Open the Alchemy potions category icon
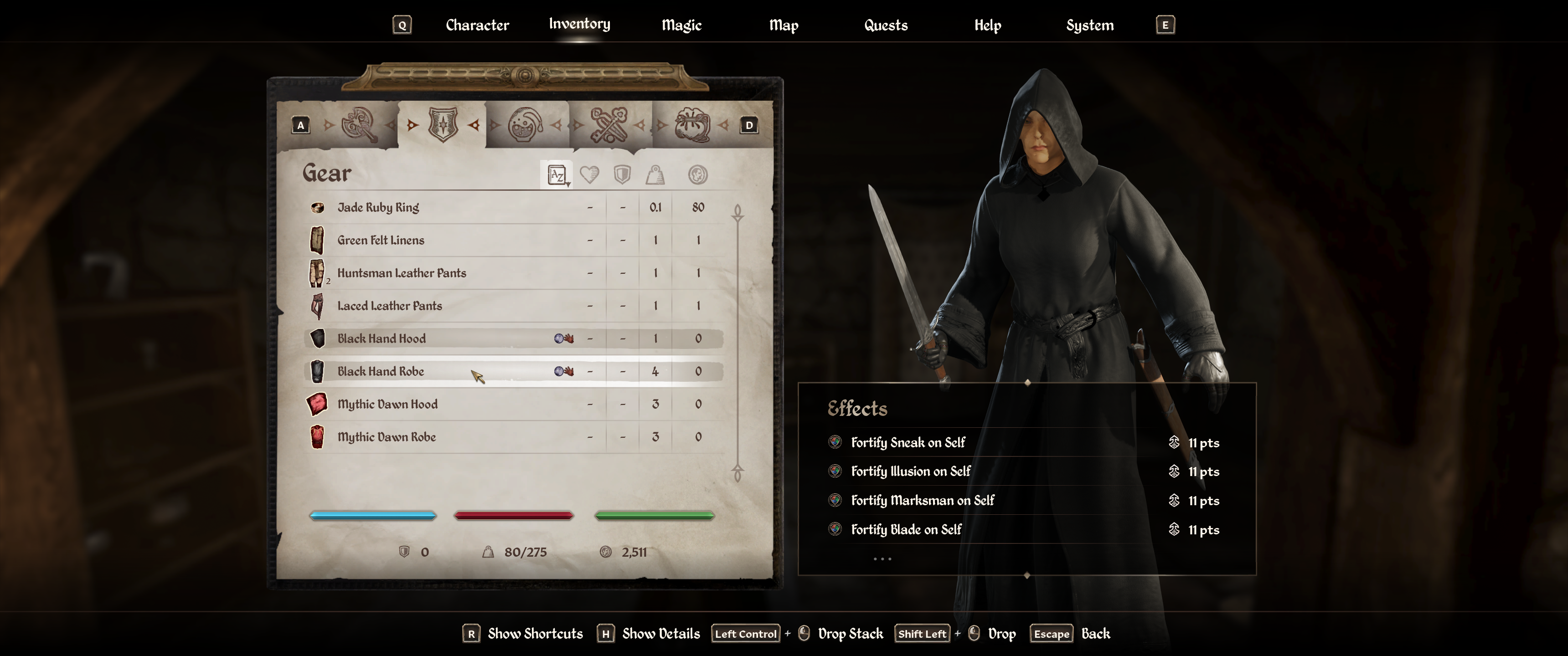 pos(525,125)
